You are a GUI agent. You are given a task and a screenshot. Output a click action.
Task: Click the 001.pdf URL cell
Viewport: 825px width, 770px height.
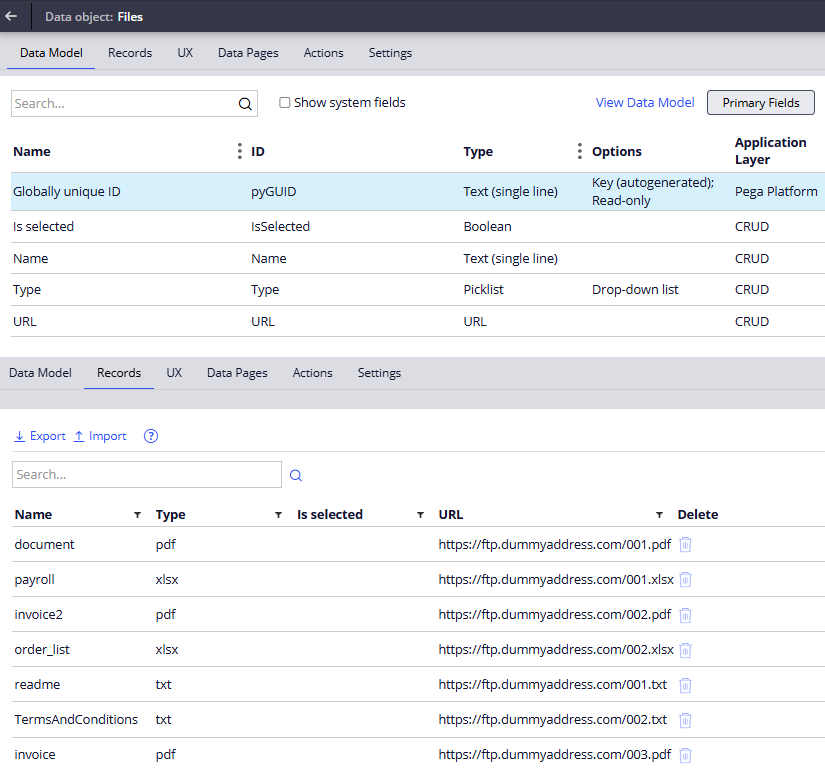point(555,544)
